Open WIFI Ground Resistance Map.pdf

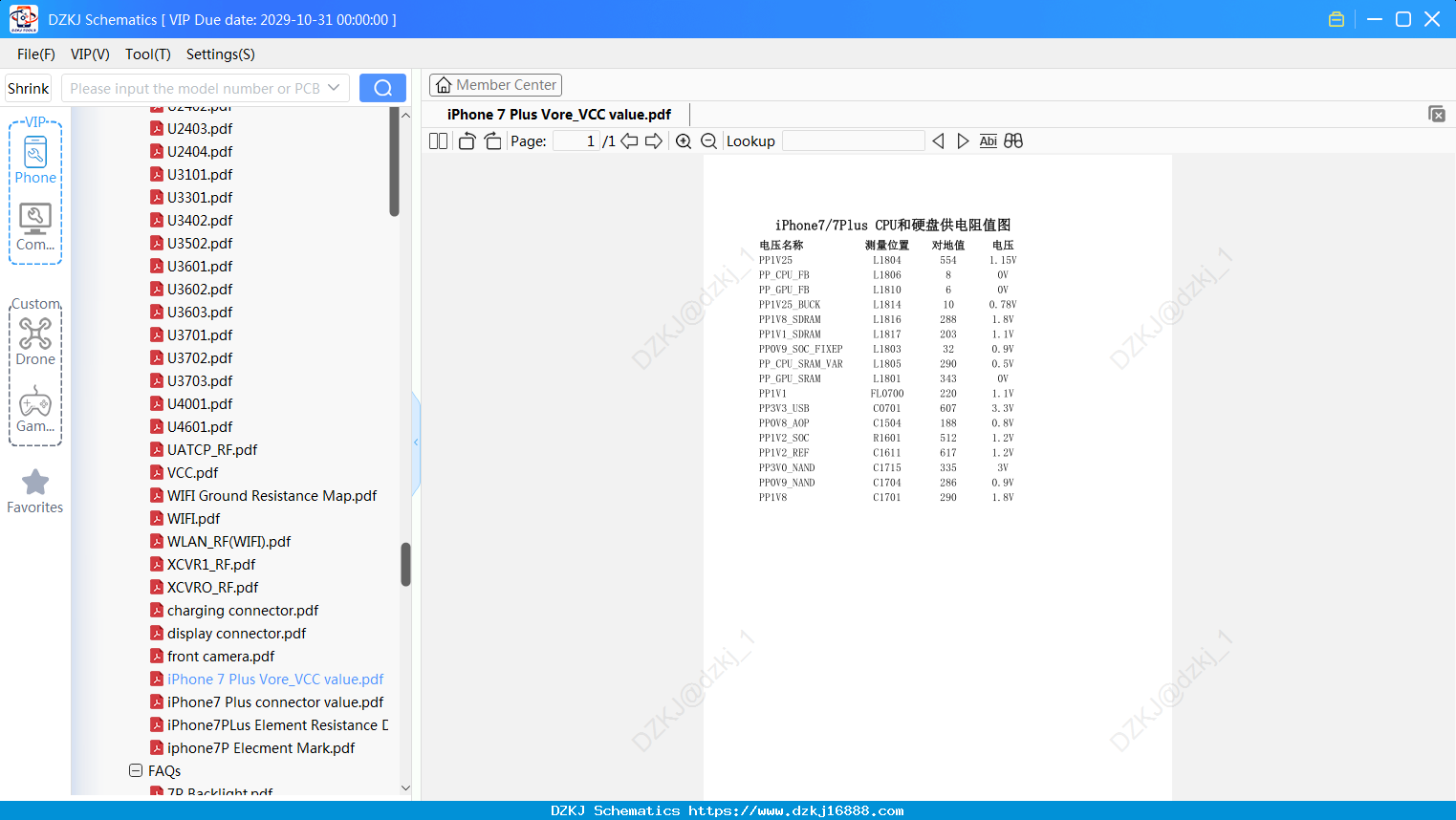(x=264, y=495)
